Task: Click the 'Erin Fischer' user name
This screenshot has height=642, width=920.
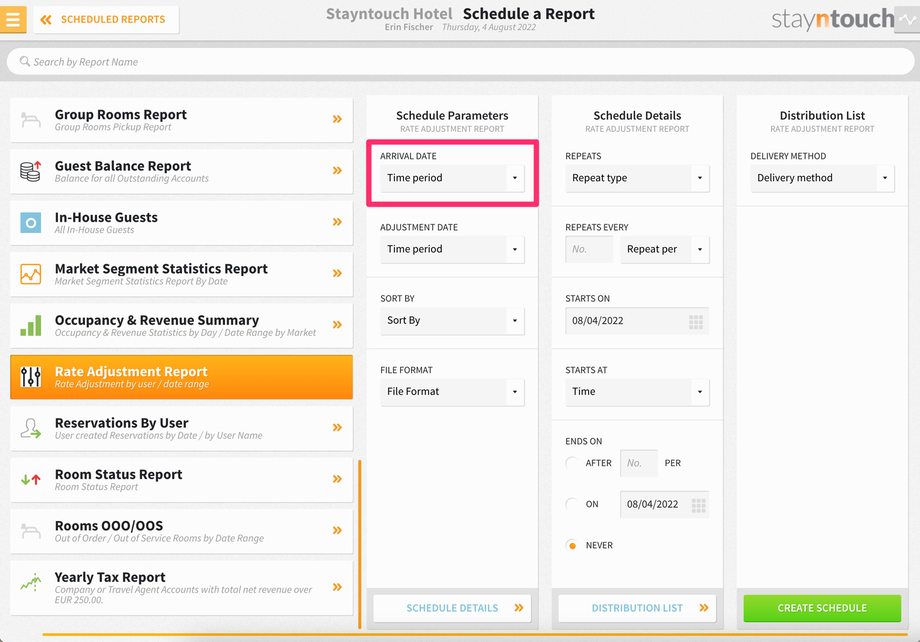Action: pos(409,28)
